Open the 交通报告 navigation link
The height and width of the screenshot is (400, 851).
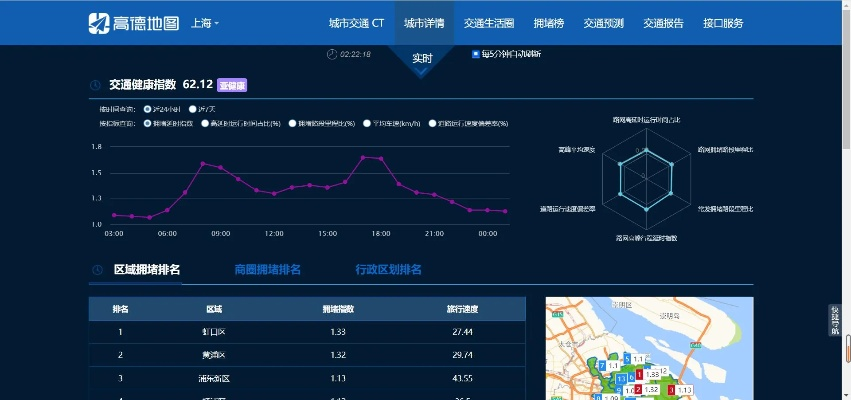[x=663, y=23]
